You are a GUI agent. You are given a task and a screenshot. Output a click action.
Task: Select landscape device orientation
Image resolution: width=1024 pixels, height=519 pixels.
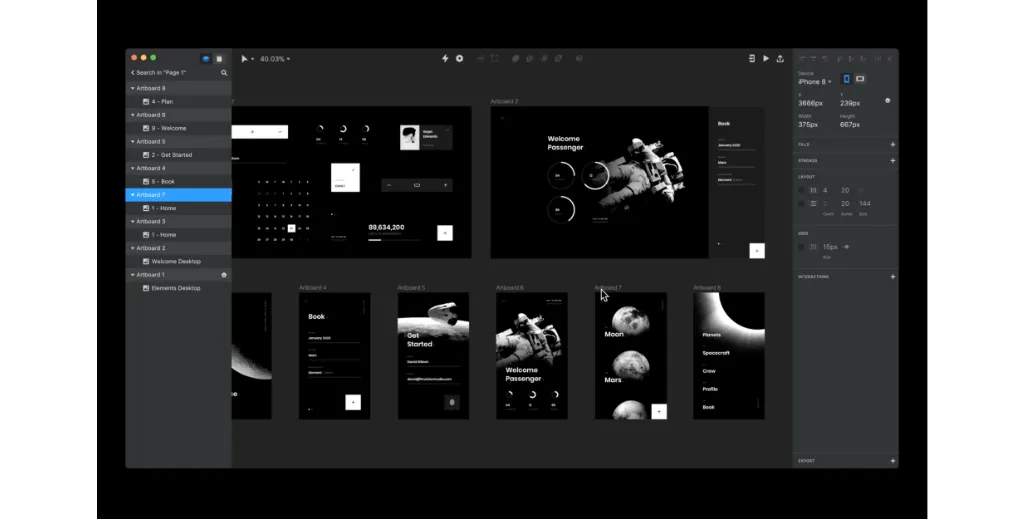860,79
